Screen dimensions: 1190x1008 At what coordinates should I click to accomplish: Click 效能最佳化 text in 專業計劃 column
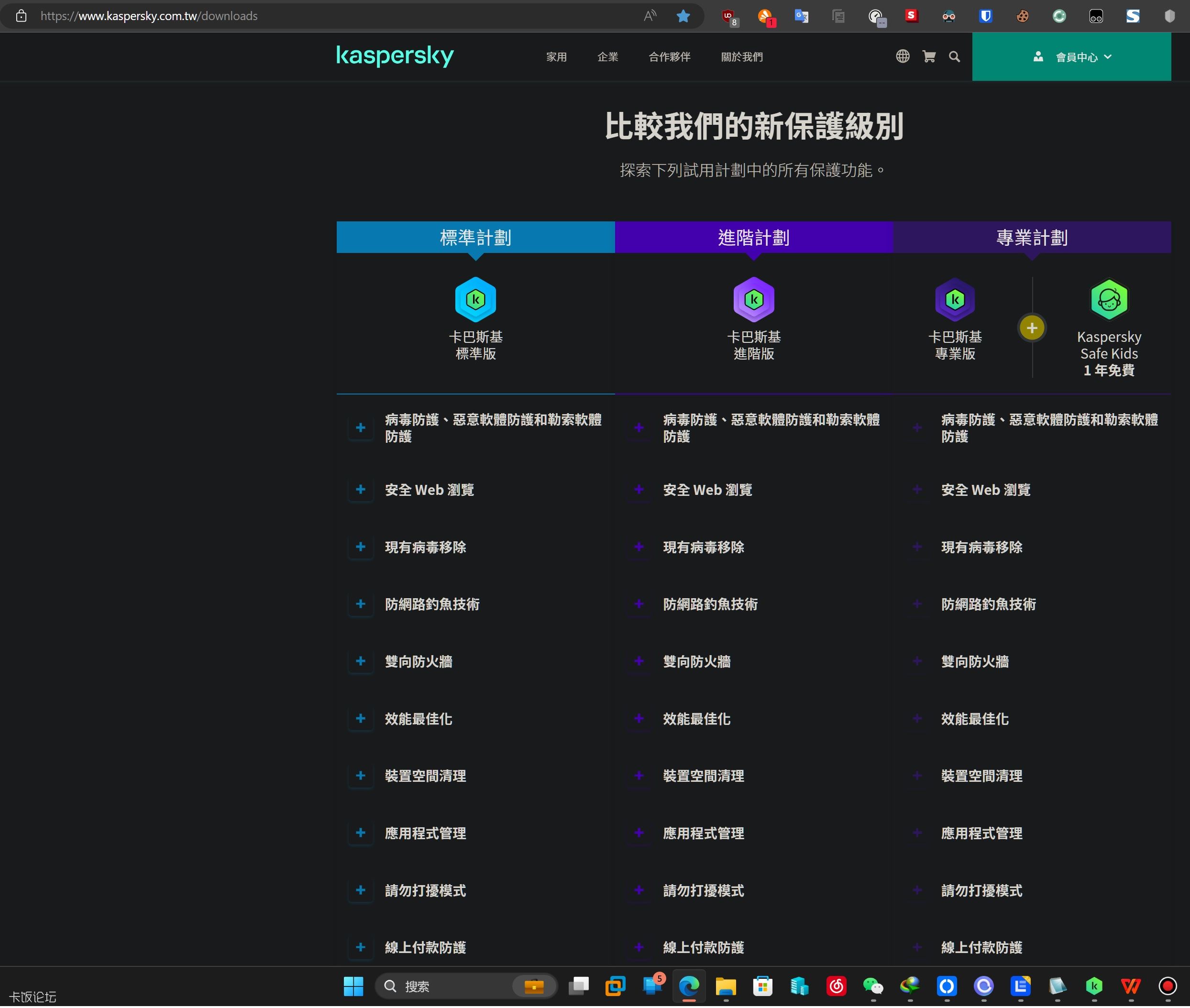point(974,719)
